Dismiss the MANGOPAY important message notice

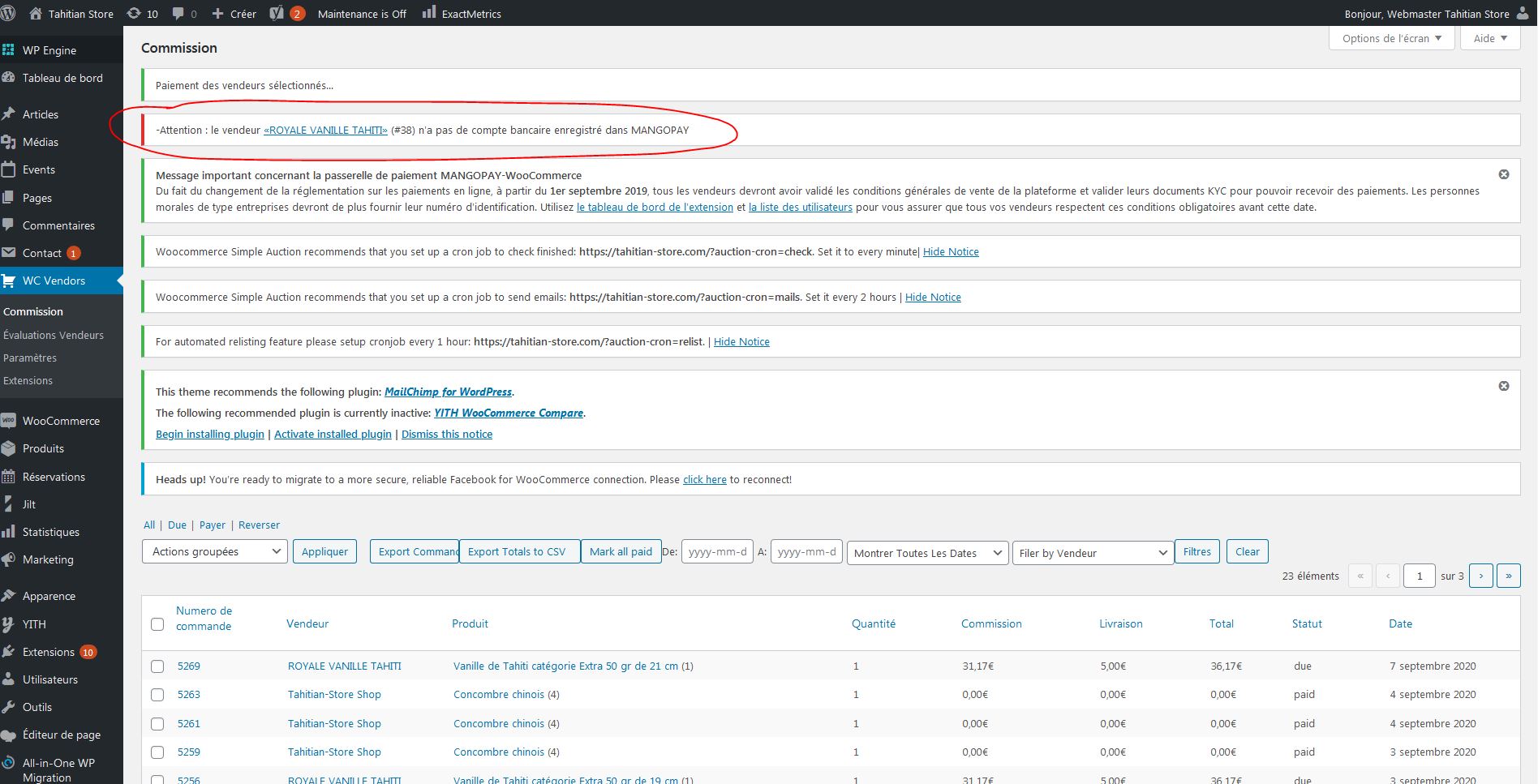tap(1504, 174)
